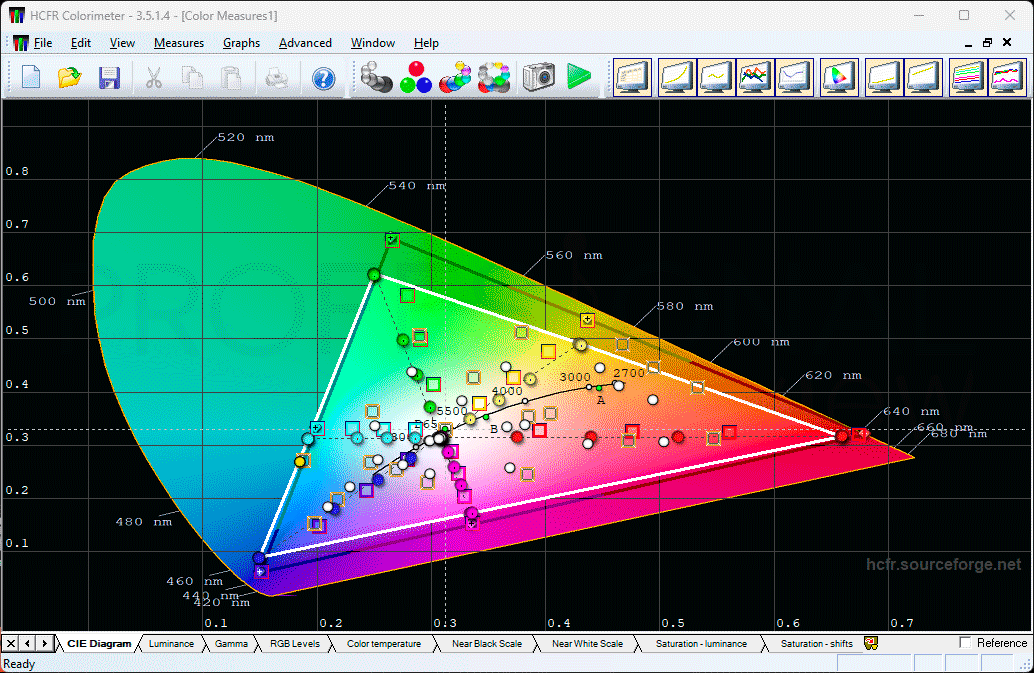Open RGB levels graph toolbar icon
The height and width of the screenshot is (673, 1034).
coord(755,77)
